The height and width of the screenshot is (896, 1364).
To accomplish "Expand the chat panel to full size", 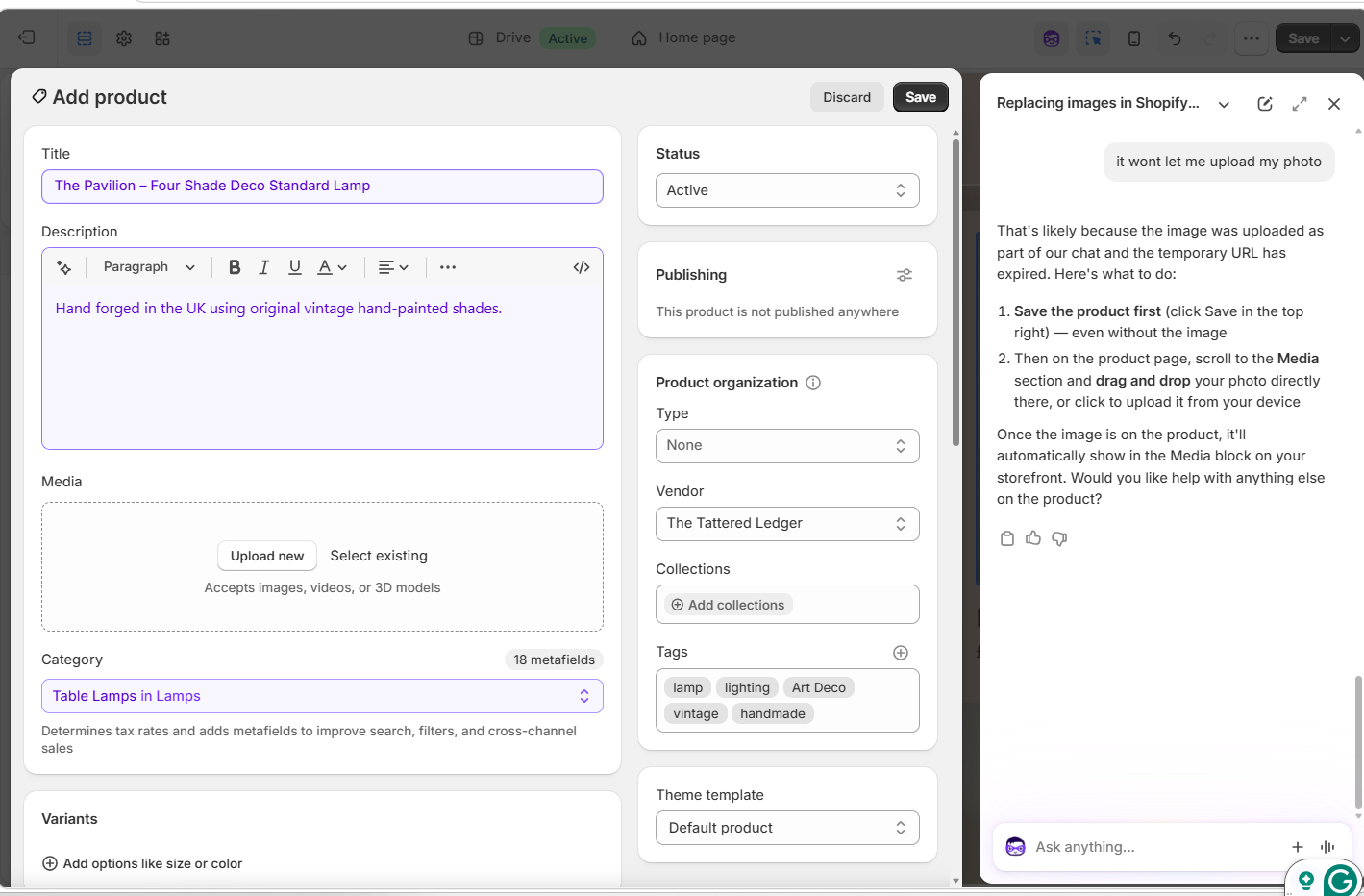I will click(1300, 104).
